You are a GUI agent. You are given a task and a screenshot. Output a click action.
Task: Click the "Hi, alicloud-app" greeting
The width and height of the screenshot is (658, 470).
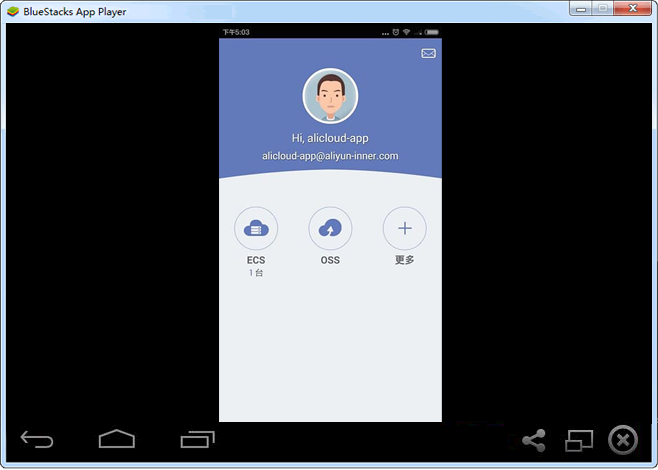[330, 138]
